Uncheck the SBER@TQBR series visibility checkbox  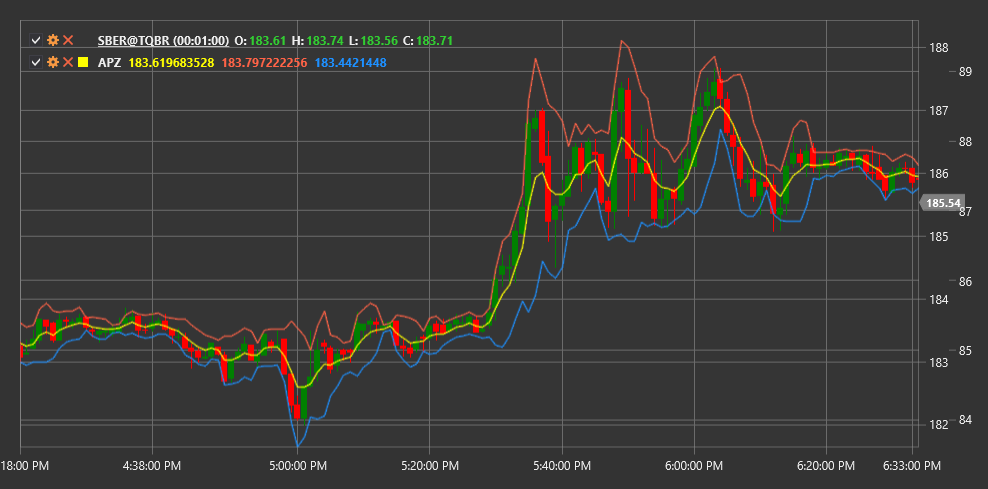[x=36, y=41]
